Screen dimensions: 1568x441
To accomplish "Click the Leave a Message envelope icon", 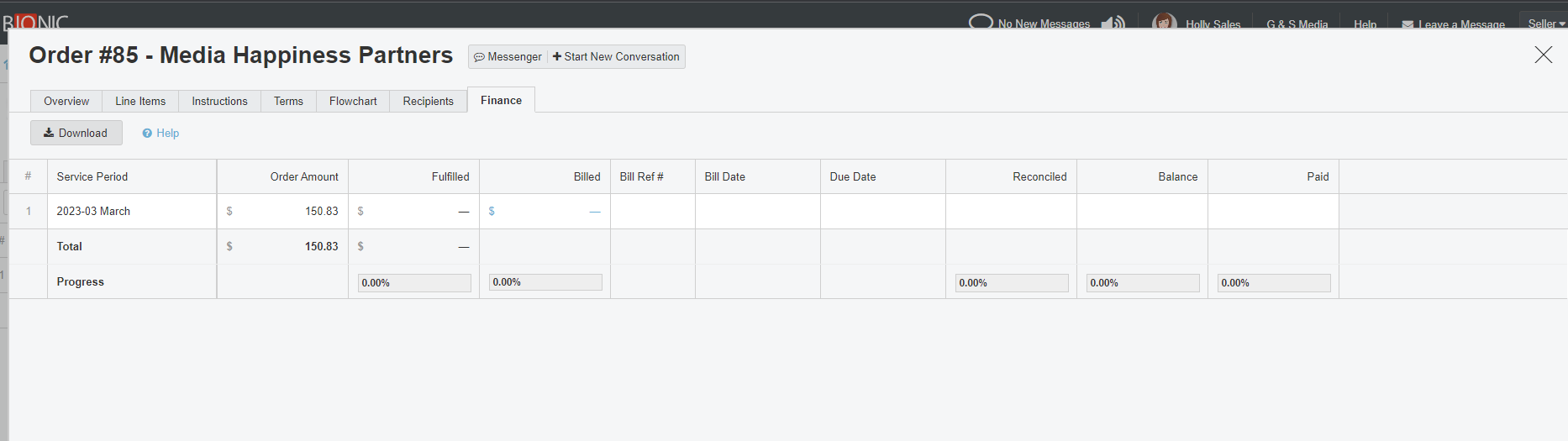I will point(1408,24).
